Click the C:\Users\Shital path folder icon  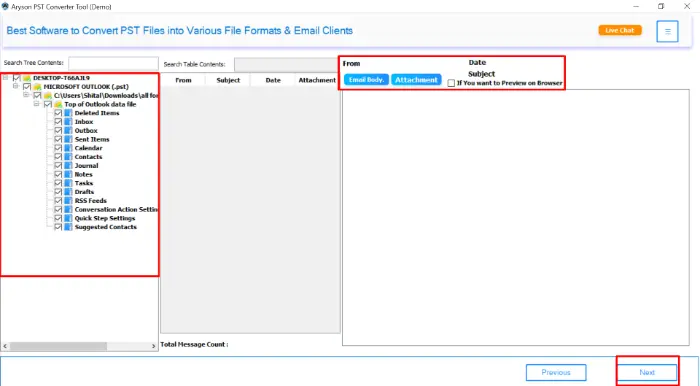[x=48, y=95]
